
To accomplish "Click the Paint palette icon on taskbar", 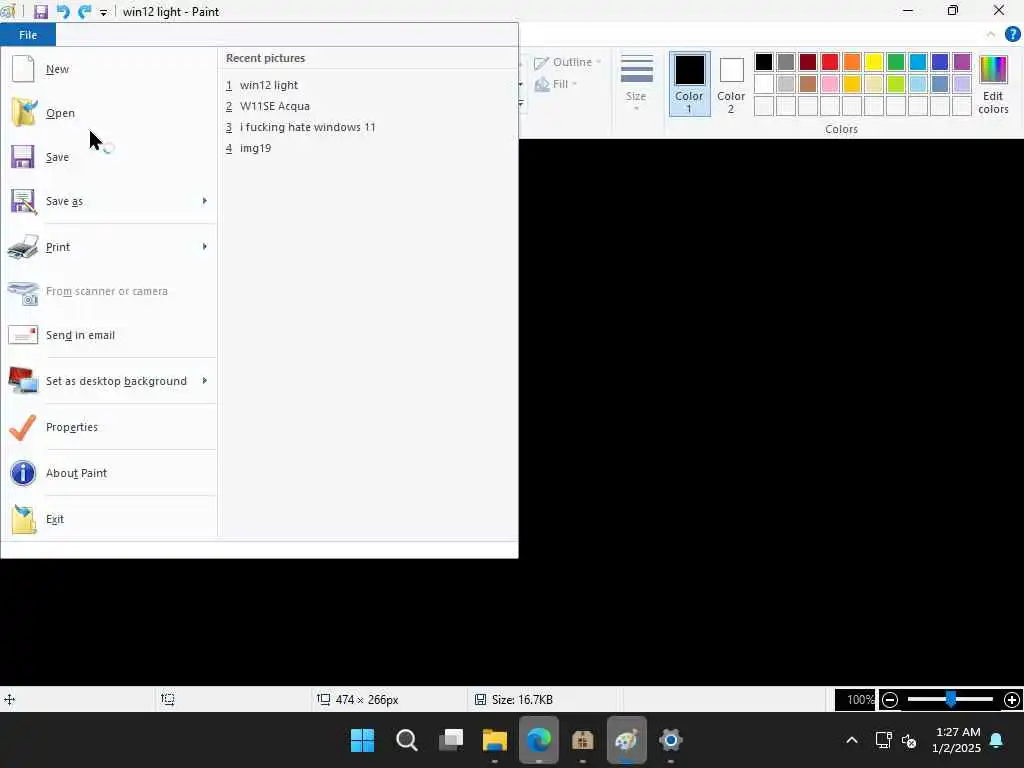I will [626, 740].
